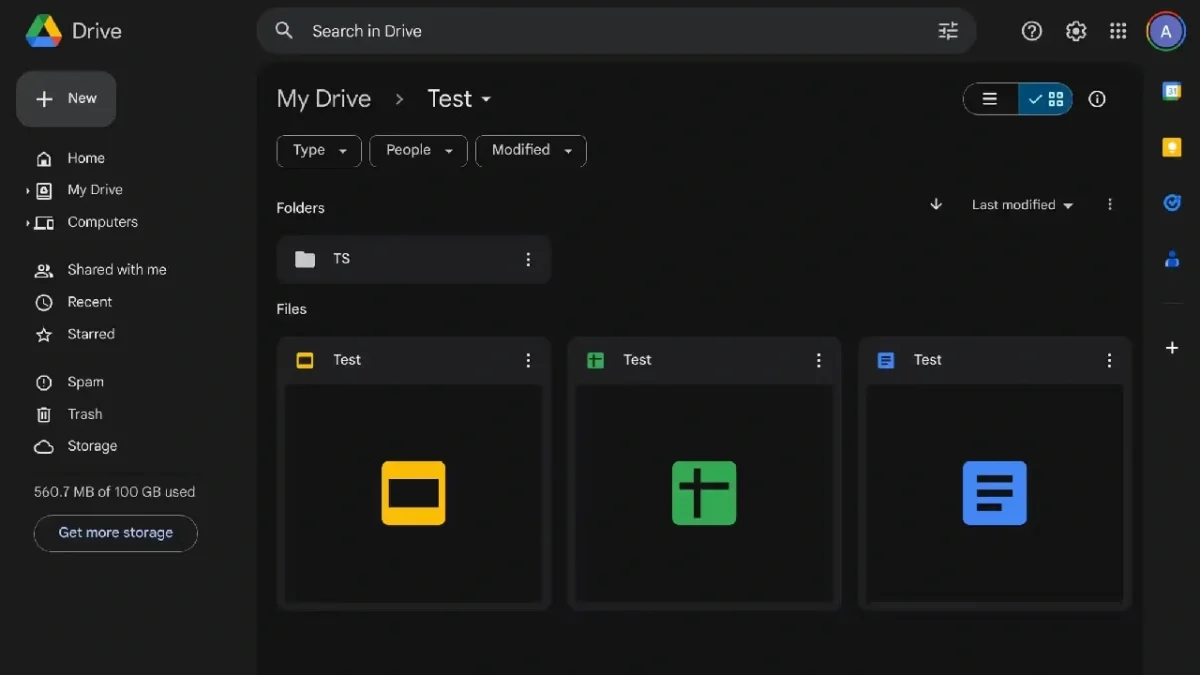Viewport: 1200px width, 675px height.
Task: Open the Trash section
Action: pyautogui.click(x=85, y=414)
